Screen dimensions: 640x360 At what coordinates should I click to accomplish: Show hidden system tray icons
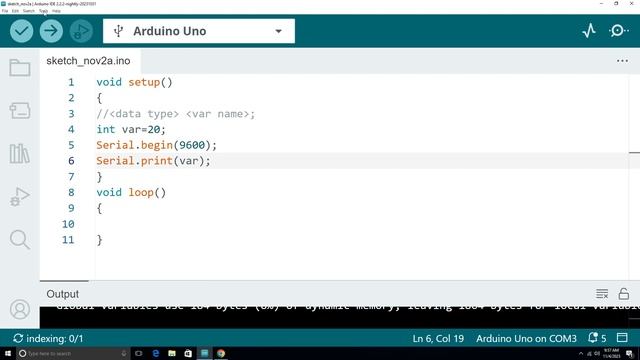pos(580,353)
